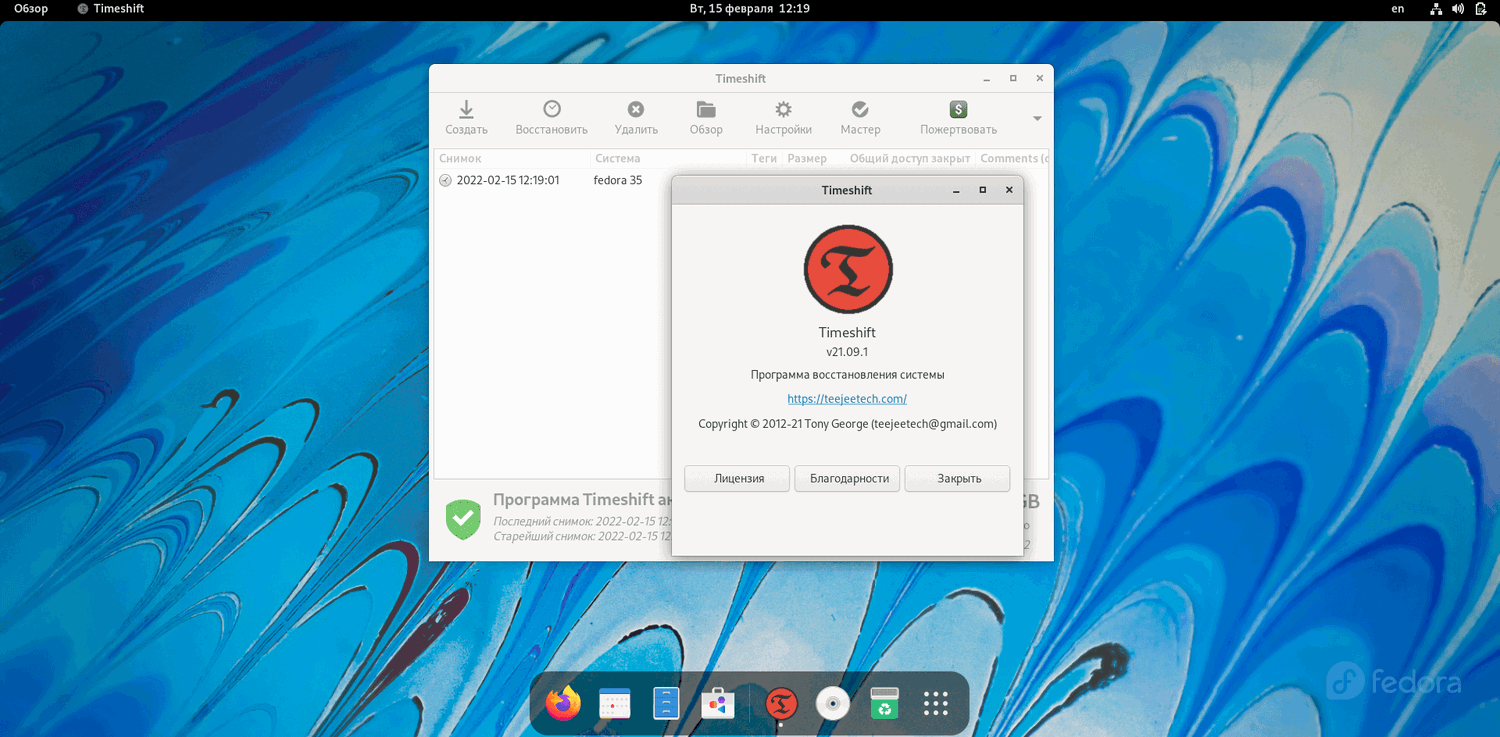Open the Обзор activities overview in top bar
The image size is (1500, 737).
tap(31, 9)
